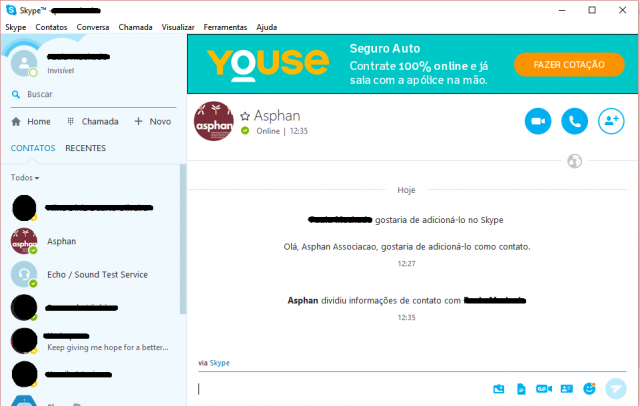Send contacts using the contact card icon

coord(567,389)
